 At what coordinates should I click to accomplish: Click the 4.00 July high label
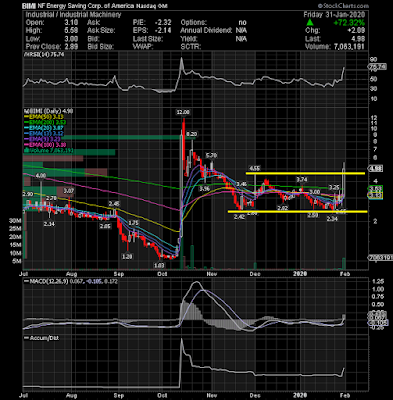pyautogui.click(x=41, y=176)
